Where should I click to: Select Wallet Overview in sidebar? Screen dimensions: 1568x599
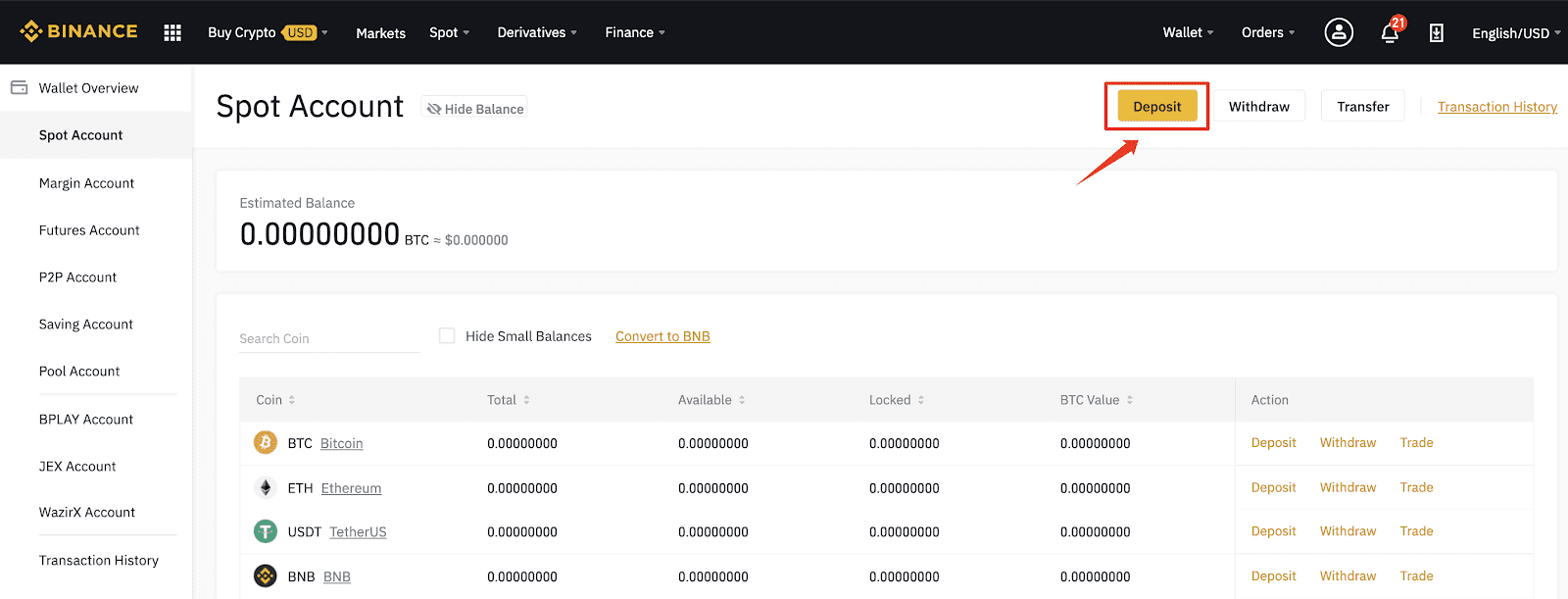coord(96,87)
